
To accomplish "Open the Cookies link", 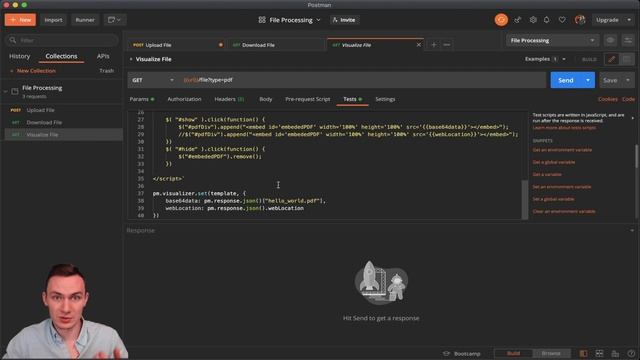I will [607, 99].
